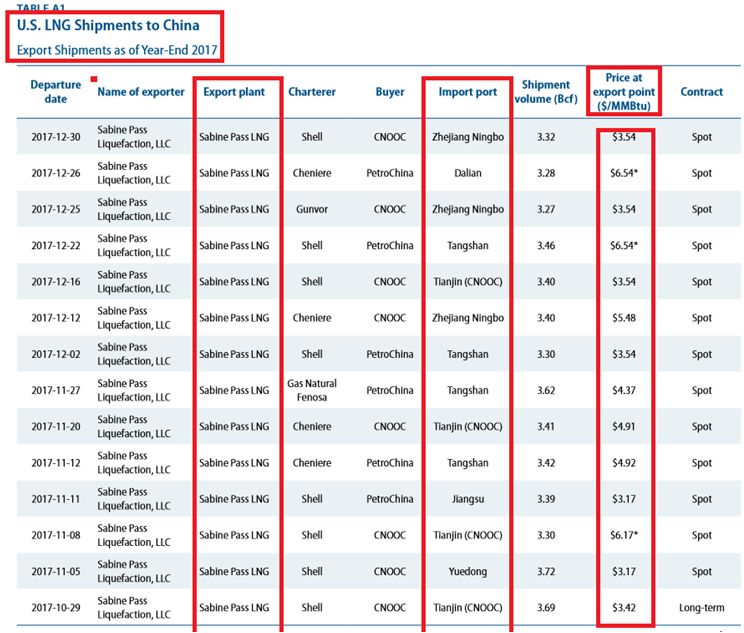Click the departure date 2017-12-02
The height and width of the screenshot is (633, 744).
pyautogui.click(x=56, y=354)
